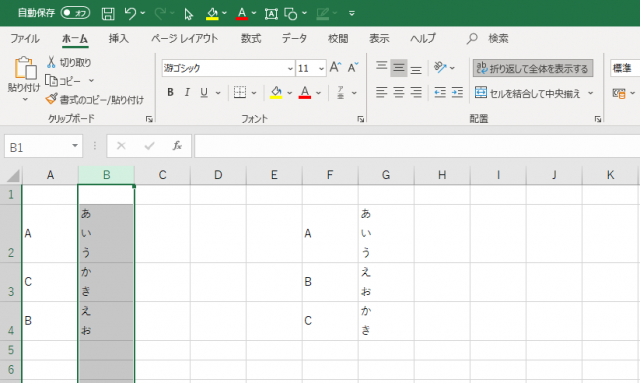Screen dimensions: 640x383
Task: Click quick access fill color highlighter icon
Action: (212, 13)
